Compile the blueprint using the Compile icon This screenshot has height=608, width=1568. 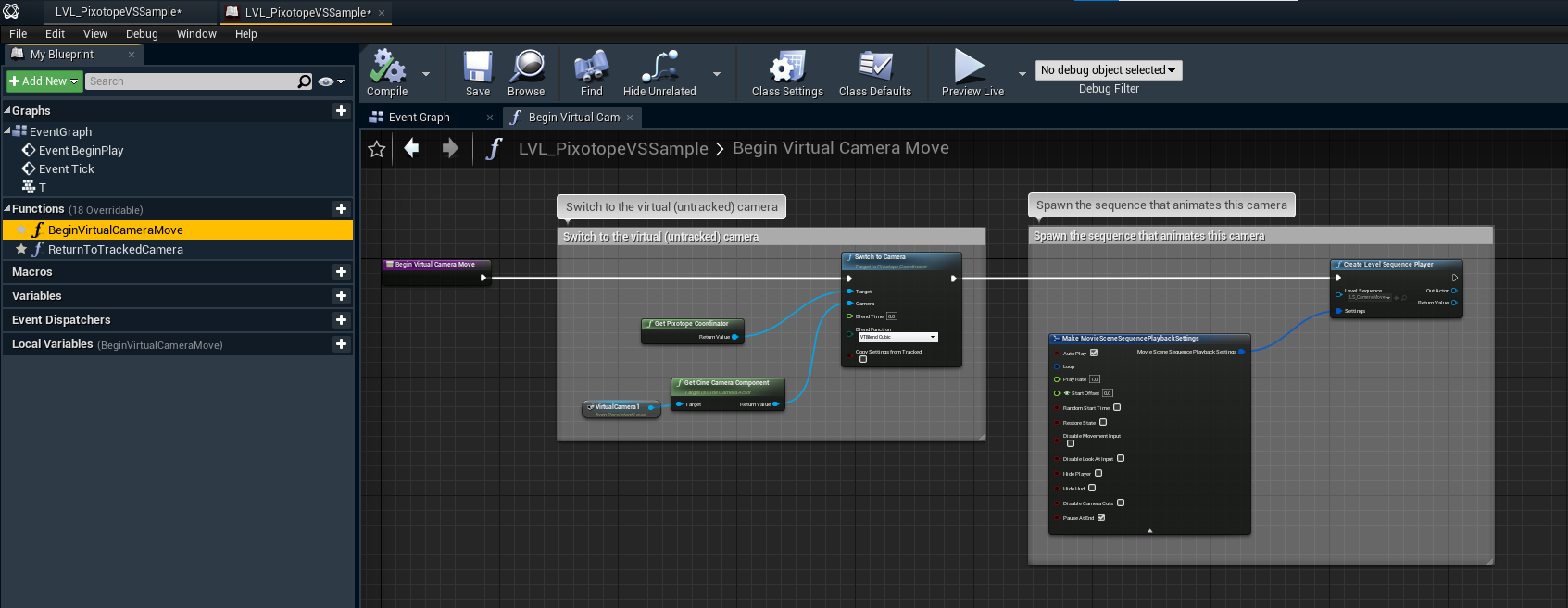(387, 68)
